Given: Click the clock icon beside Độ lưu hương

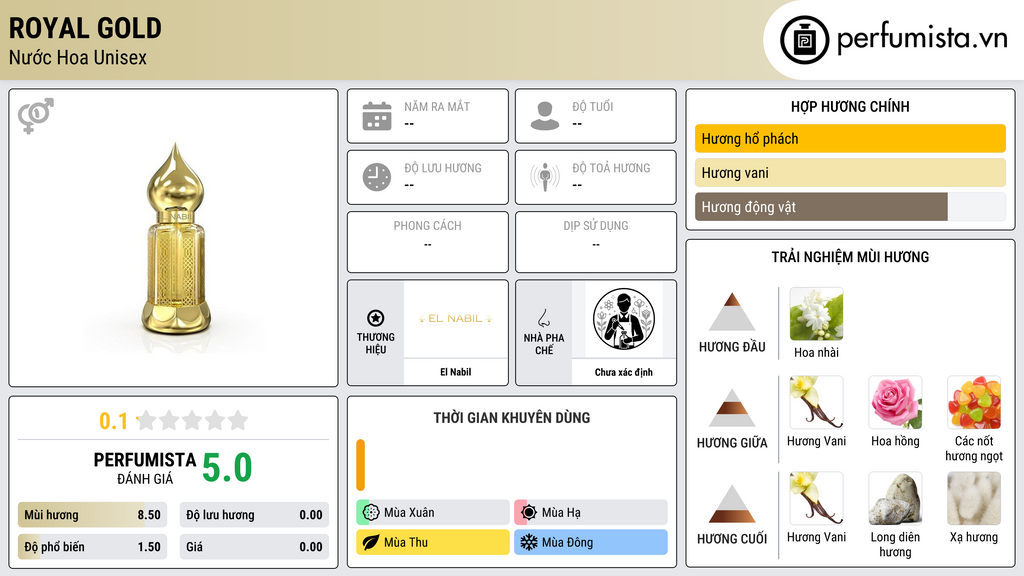Looking at the screenshot, I should (377, 177).
